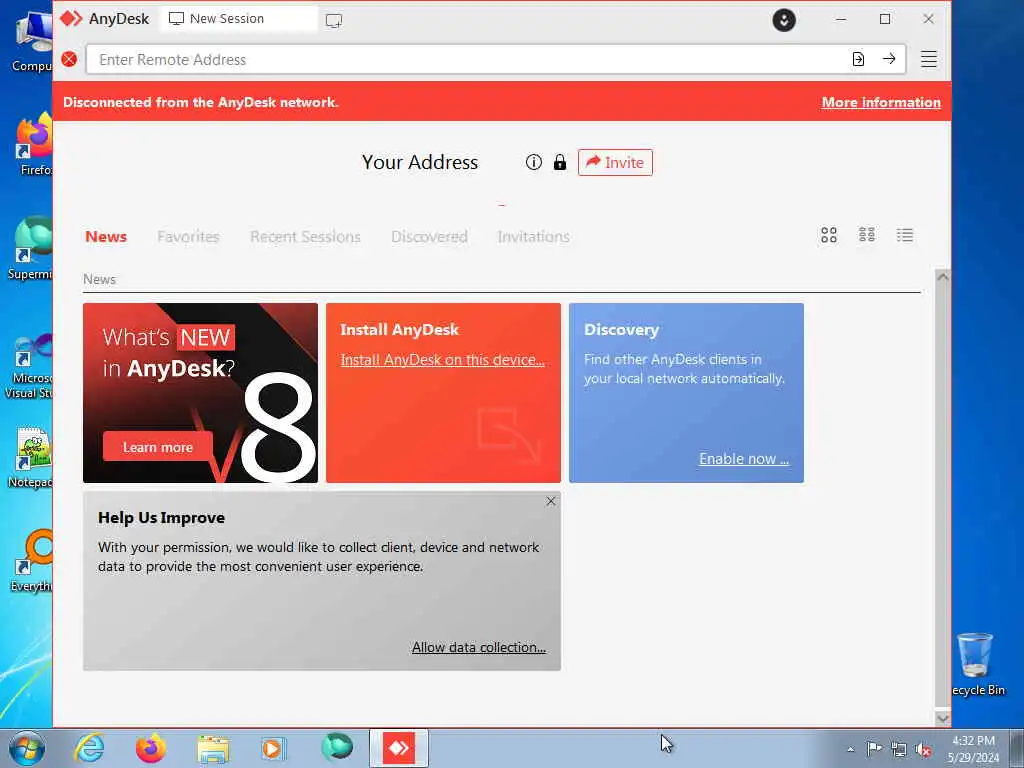Switch to large tiles view
1024x768 pixels.
(x=829, y=235)
